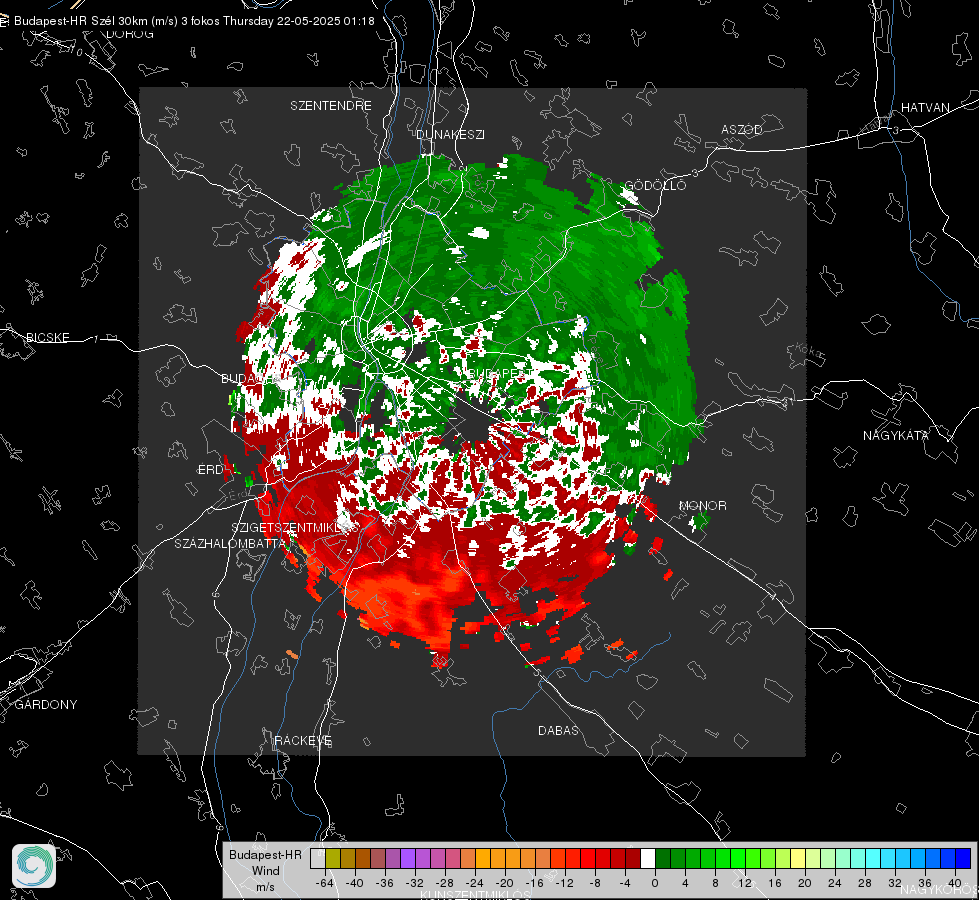Viewport: 979px width, 900px height.
Task: Click the RÁCKEVE town label
Action: 303,740
